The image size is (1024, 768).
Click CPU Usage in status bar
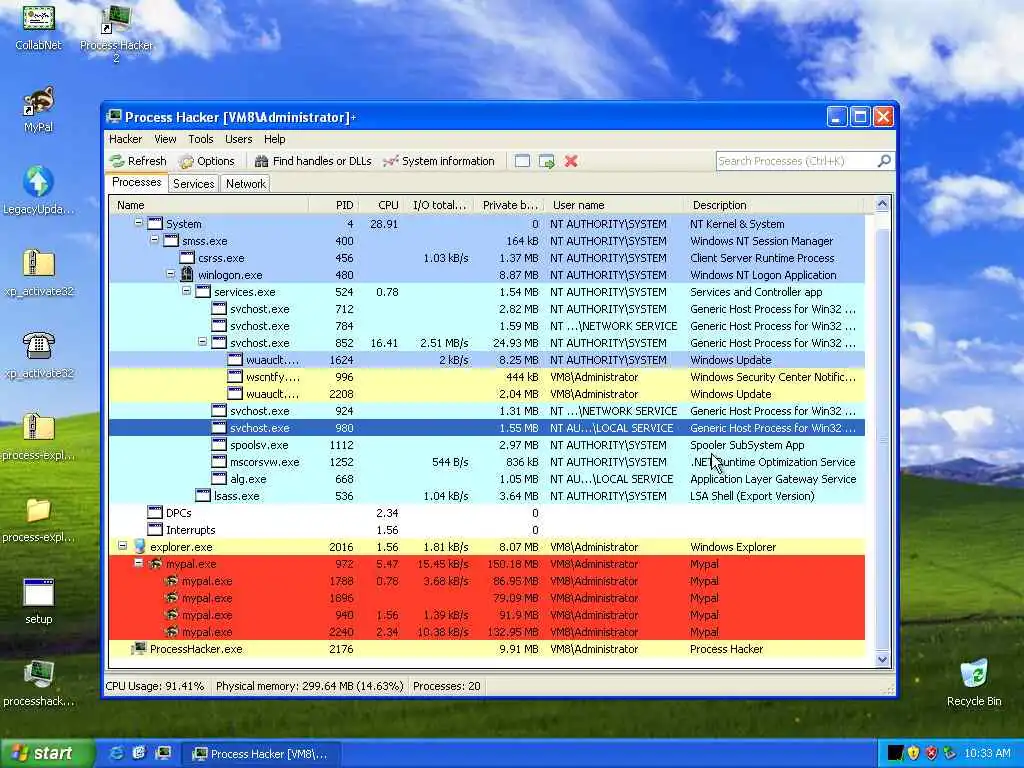tap(155, 686)
